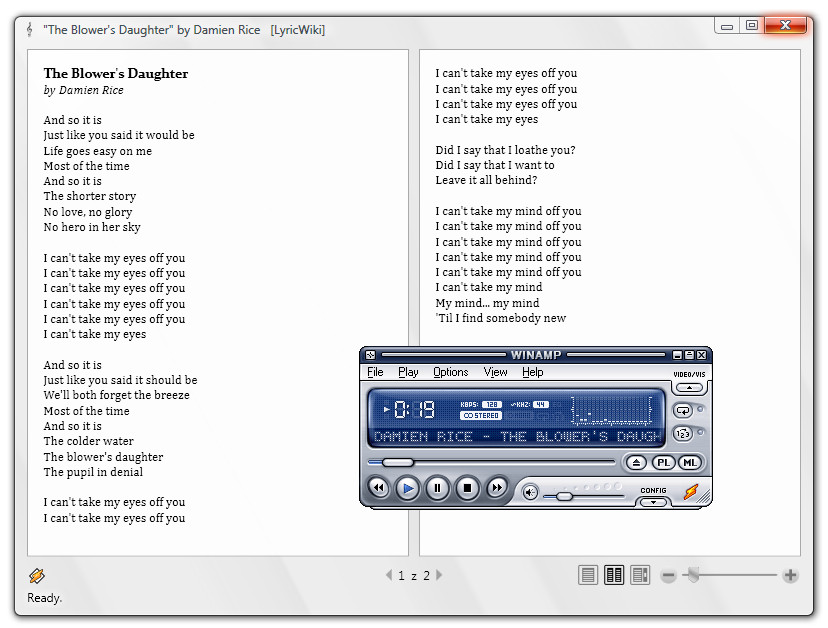828x628 pixels.
Task: Click 'Ready.' status text
Action: [x=44, y=598]
